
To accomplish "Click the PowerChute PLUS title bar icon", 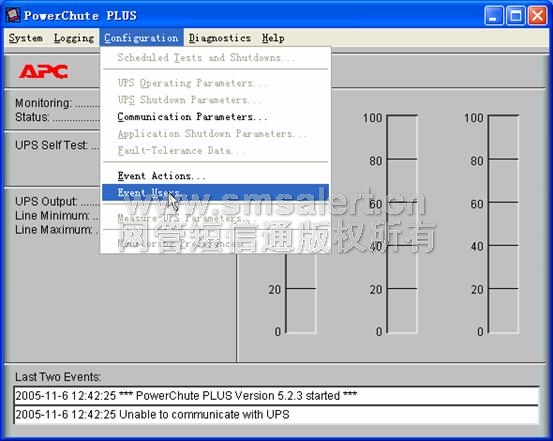I will tap(13, 15).
